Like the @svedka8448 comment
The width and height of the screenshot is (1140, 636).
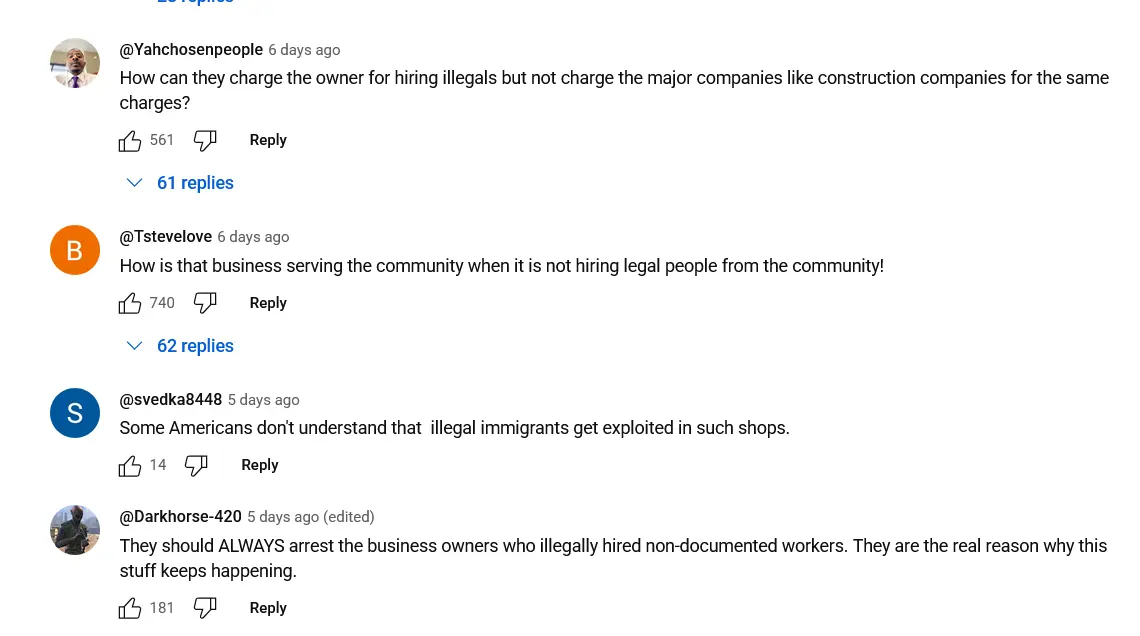pyautogui.click(x=130, y=465)
